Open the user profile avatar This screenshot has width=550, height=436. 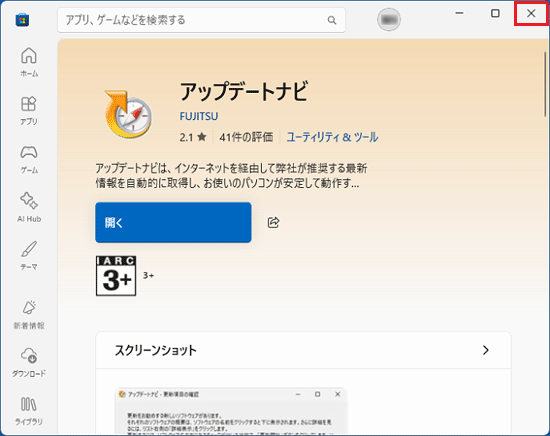point(389,19)
